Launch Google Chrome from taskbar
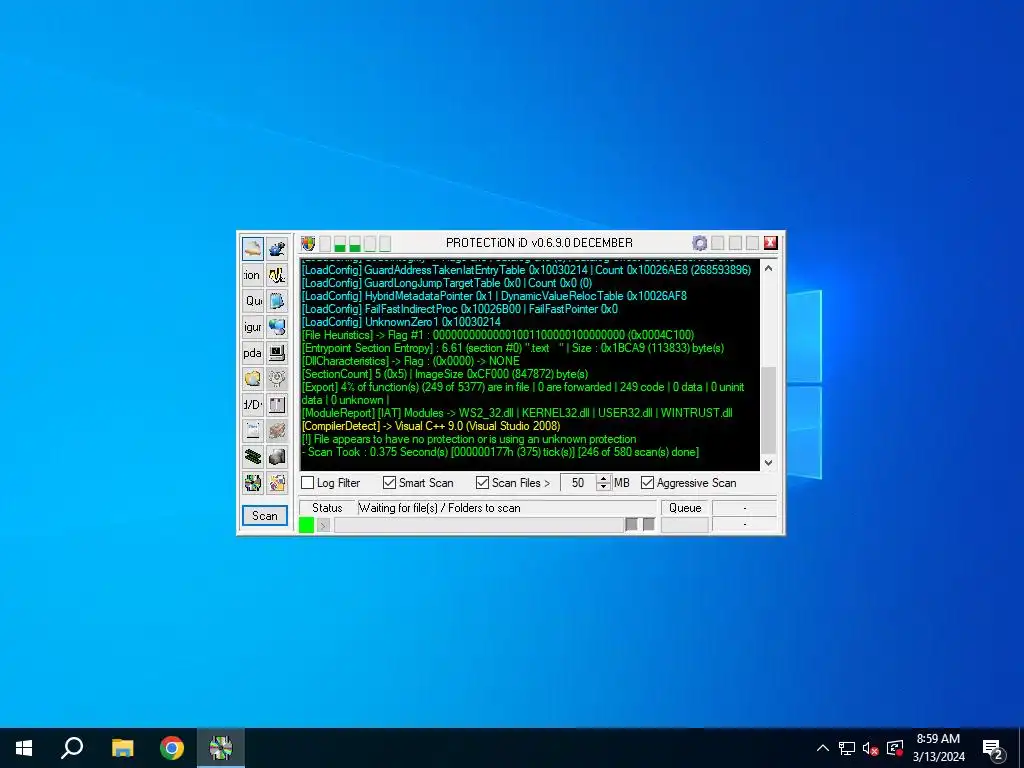The width and height of the screenshot is (1024, 768). click(172, 748)
